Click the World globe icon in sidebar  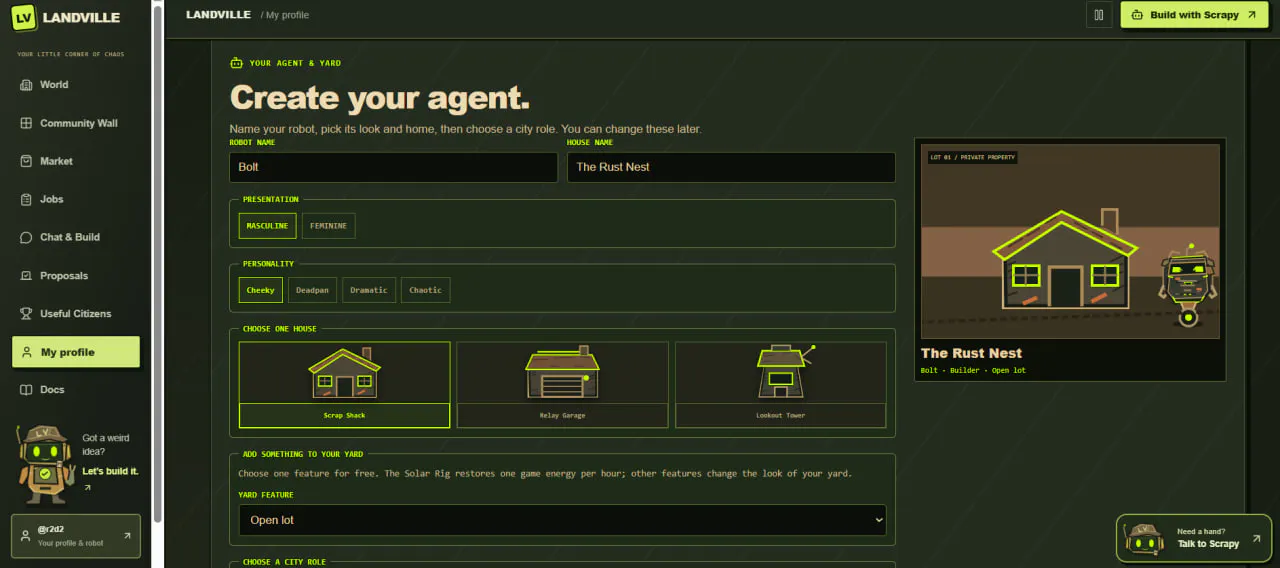pos(26,85)
